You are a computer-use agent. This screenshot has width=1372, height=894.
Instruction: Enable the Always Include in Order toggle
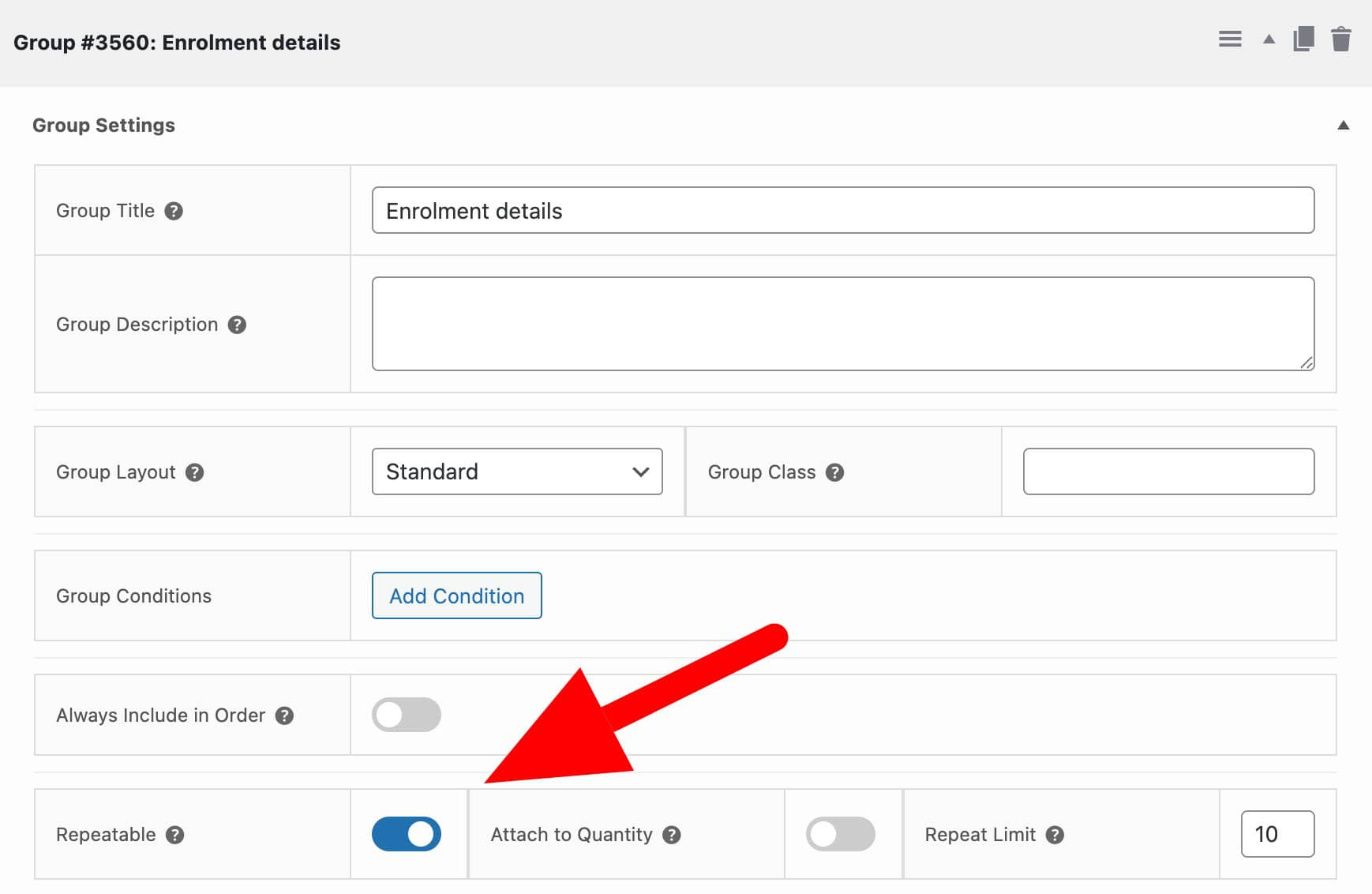pos(407,715)
